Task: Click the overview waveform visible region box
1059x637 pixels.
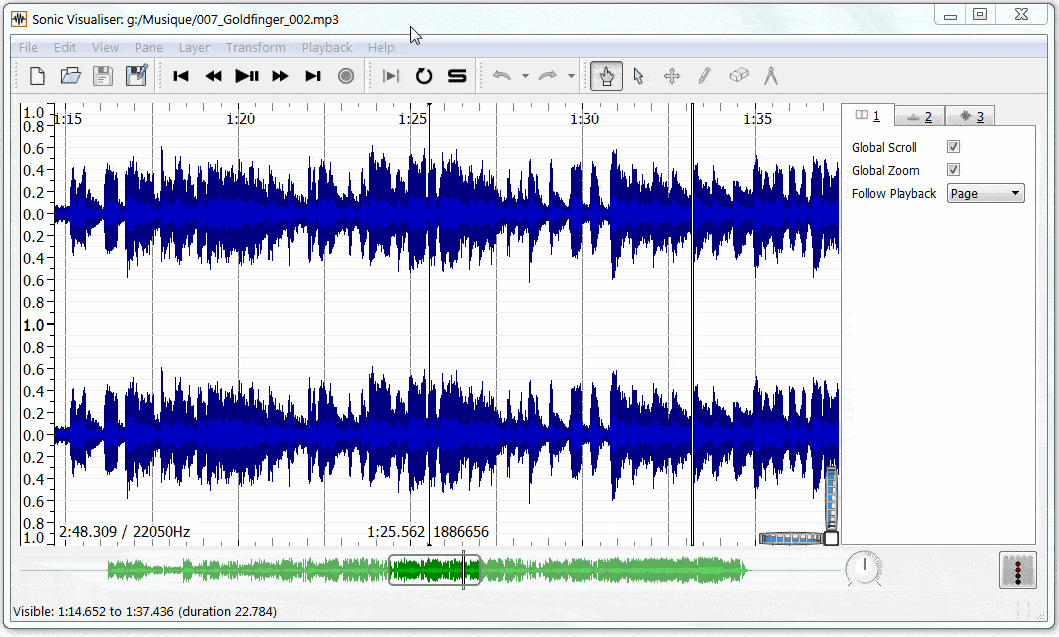Action: click(x=434, y=570)
